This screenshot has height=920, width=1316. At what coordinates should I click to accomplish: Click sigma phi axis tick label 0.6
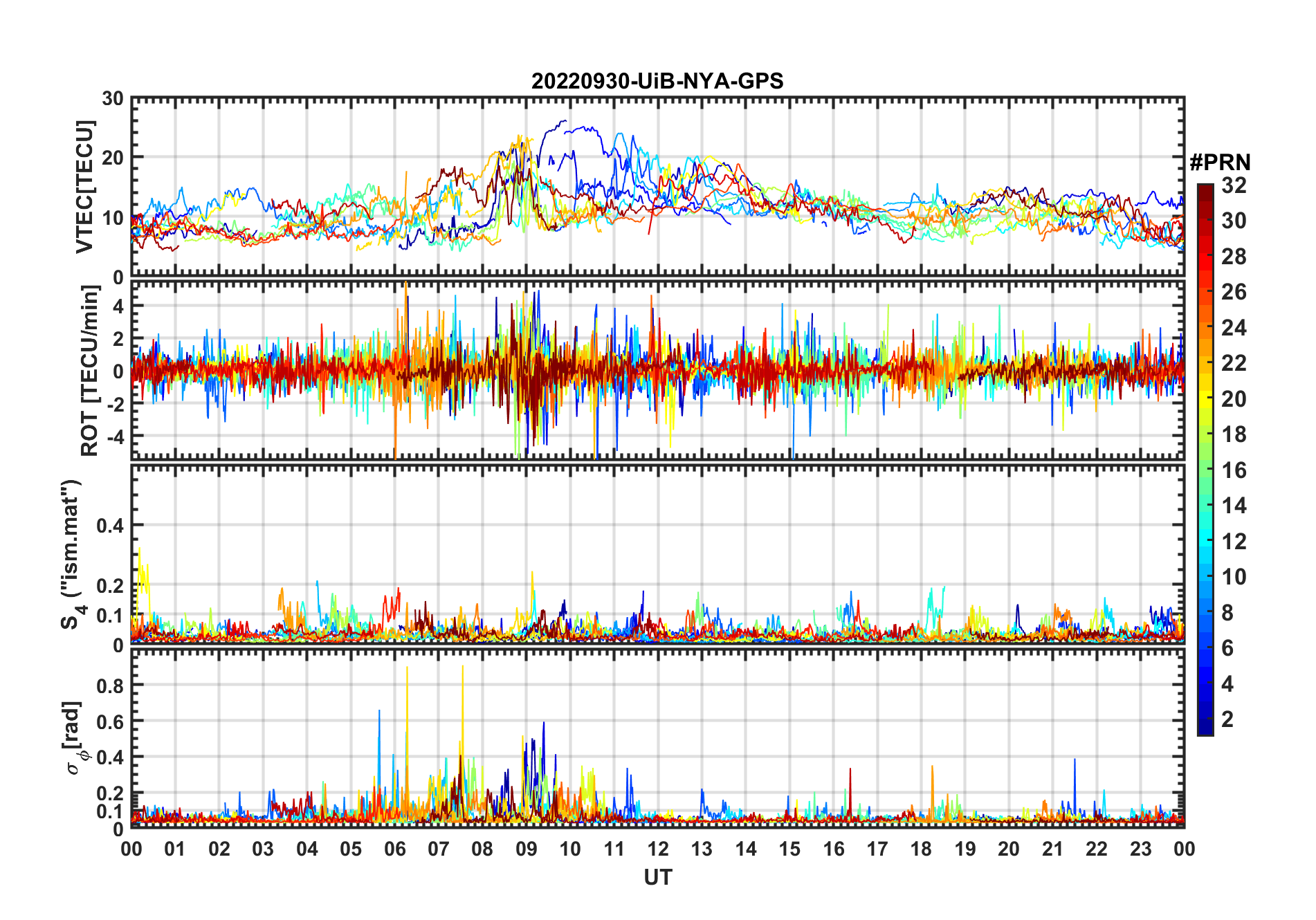click(x=111, y=721)
